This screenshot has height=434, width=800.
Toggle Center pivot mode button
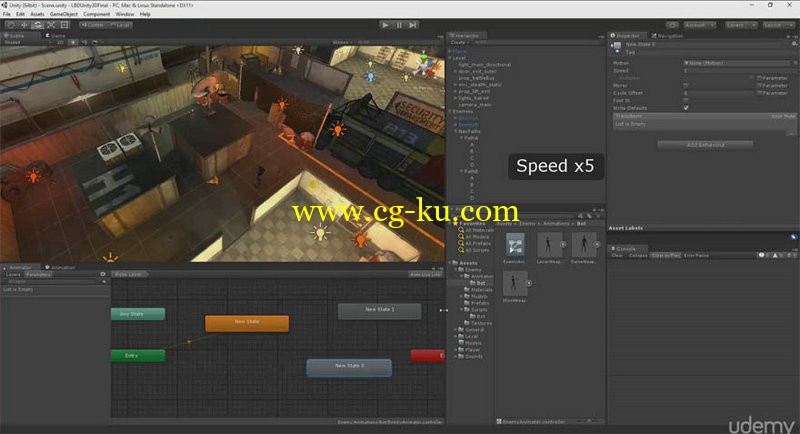pyautogui.click(x=92, y=24)
